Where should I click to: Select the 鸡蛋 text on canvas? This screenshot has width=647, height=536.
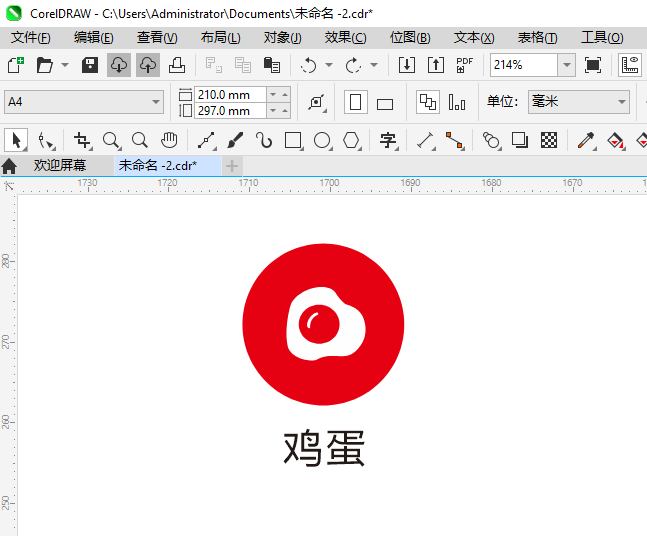(324, 449)
